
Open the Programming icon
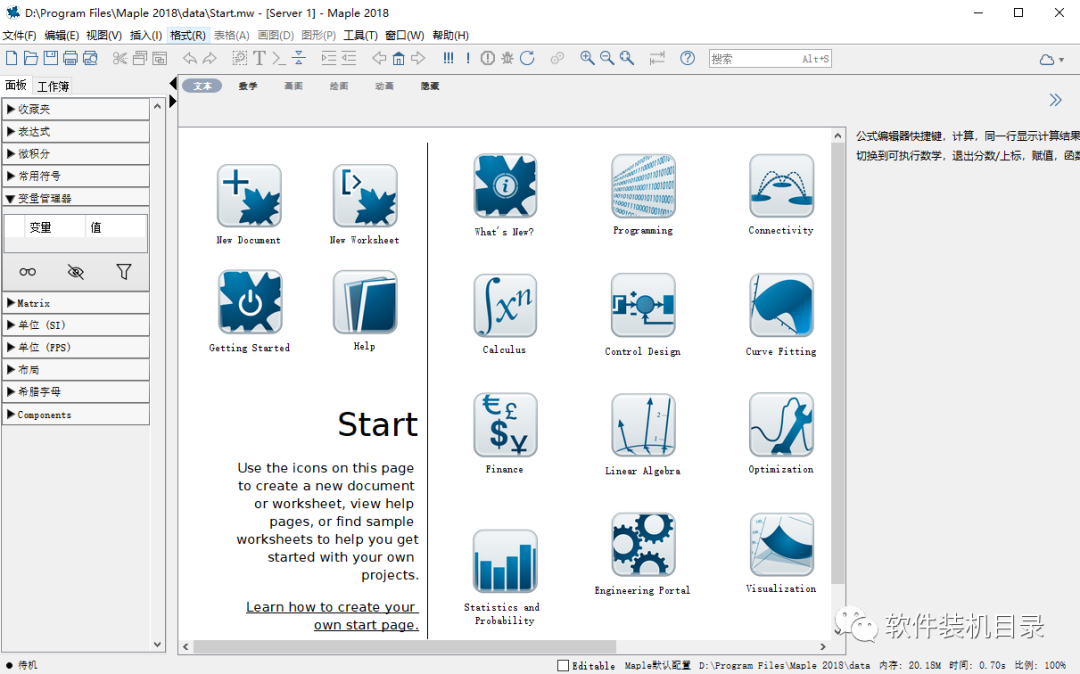pos(643,187)
